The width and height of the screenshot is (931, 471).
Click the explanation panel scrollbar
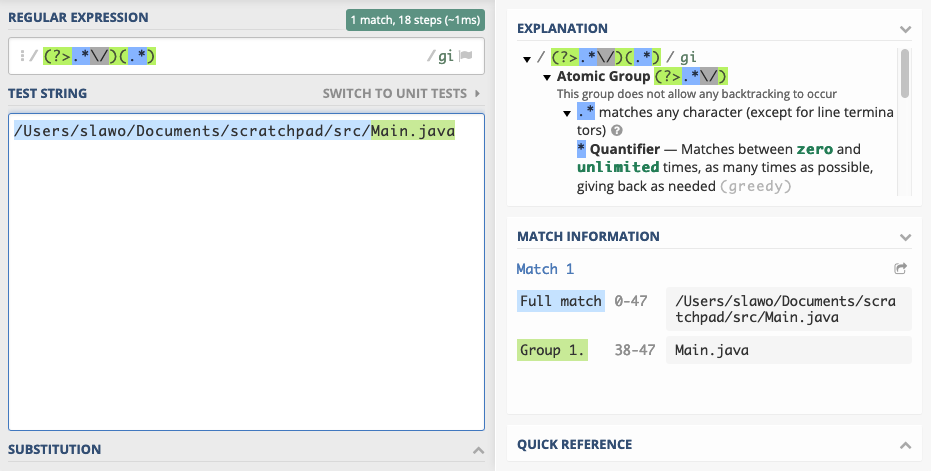click(905, 73)
